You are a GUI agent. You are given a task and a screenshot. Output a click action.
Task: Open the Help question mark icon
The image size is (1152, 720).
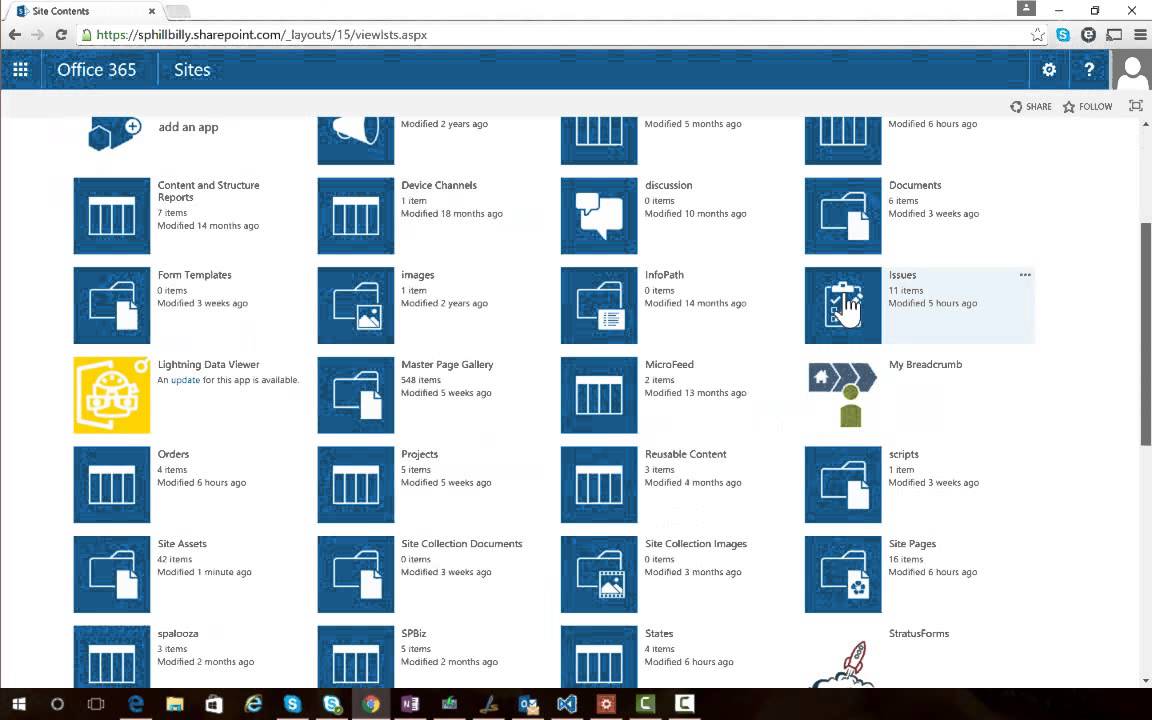pyautogui.click(x=1089, y=70)
